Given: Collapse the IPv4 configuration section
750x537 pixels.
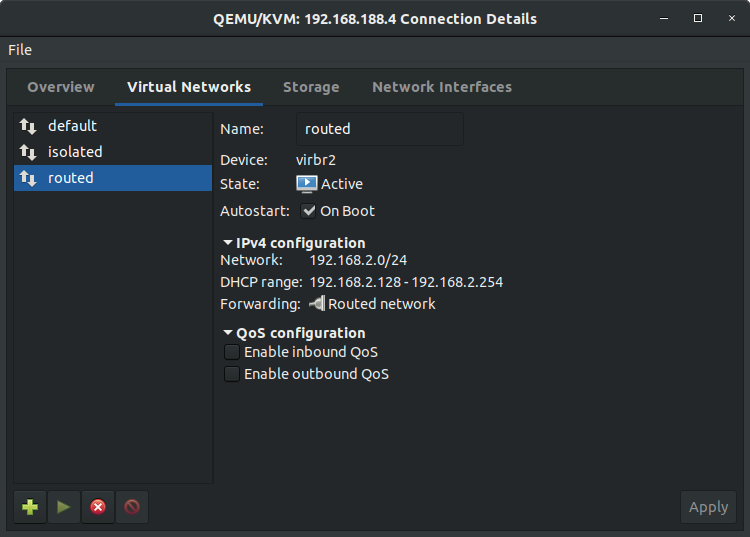Looking at the screenshot, I should point(228,243).
